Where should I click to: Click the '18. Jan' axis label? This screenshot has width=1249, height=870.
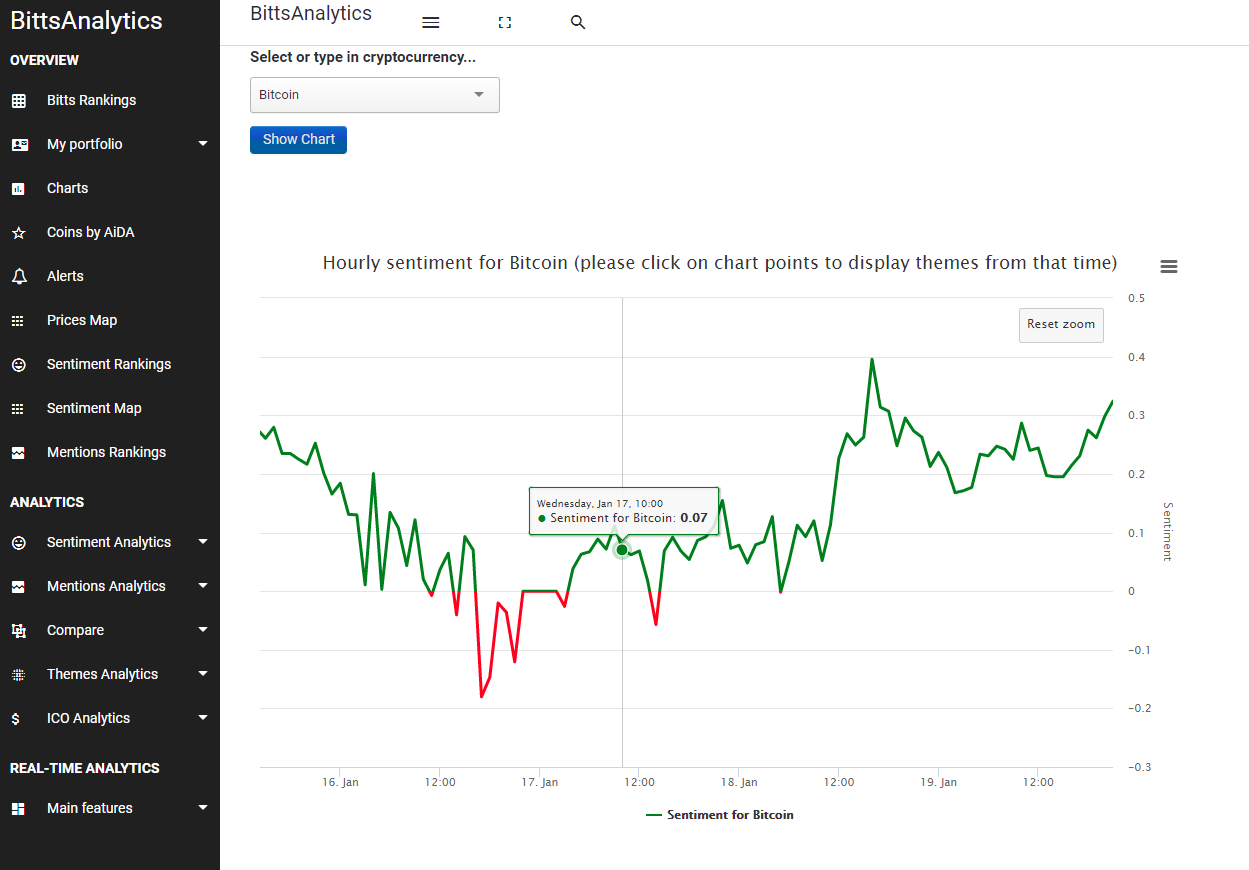(x=740, y=782)
